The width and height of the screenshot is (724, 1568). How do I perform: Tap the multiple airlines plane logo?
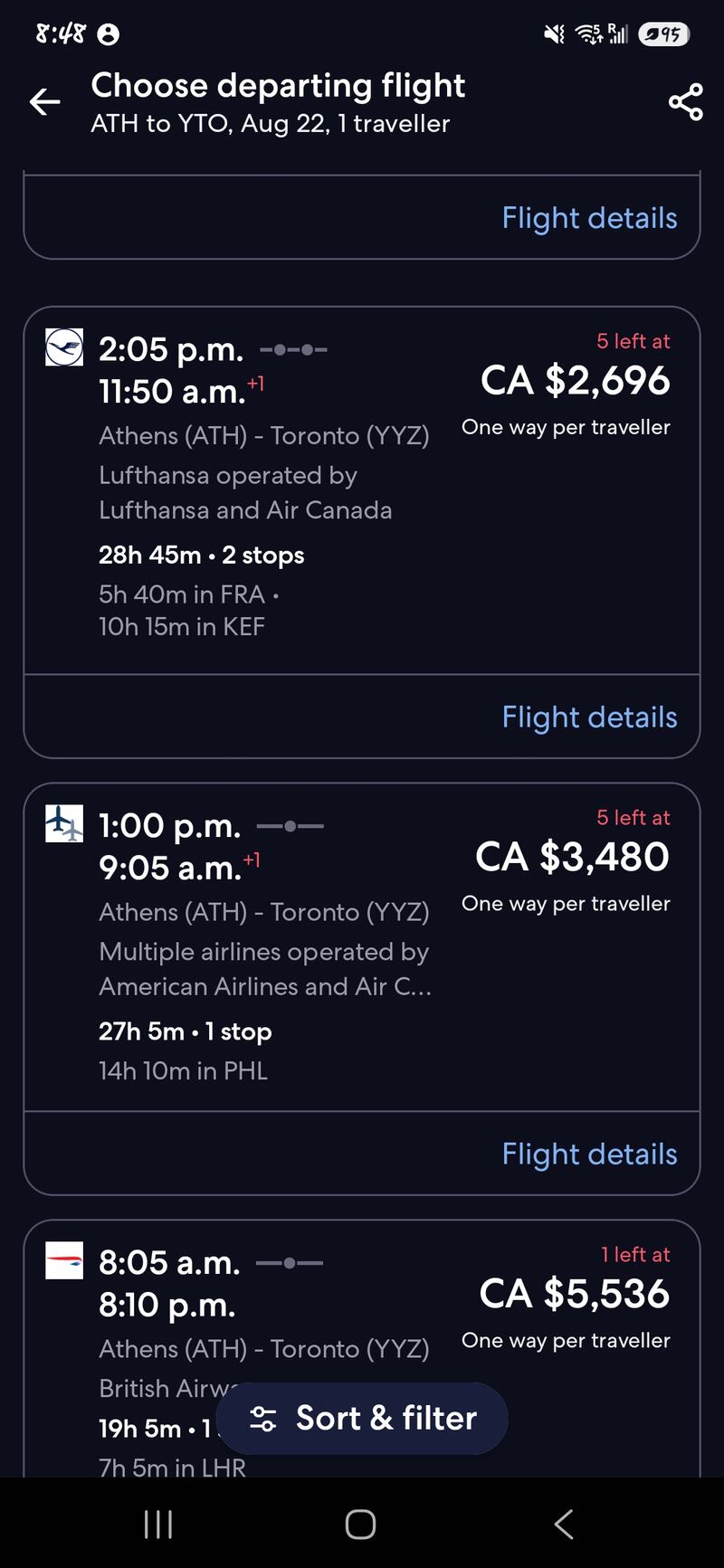(x=64, y=824)
